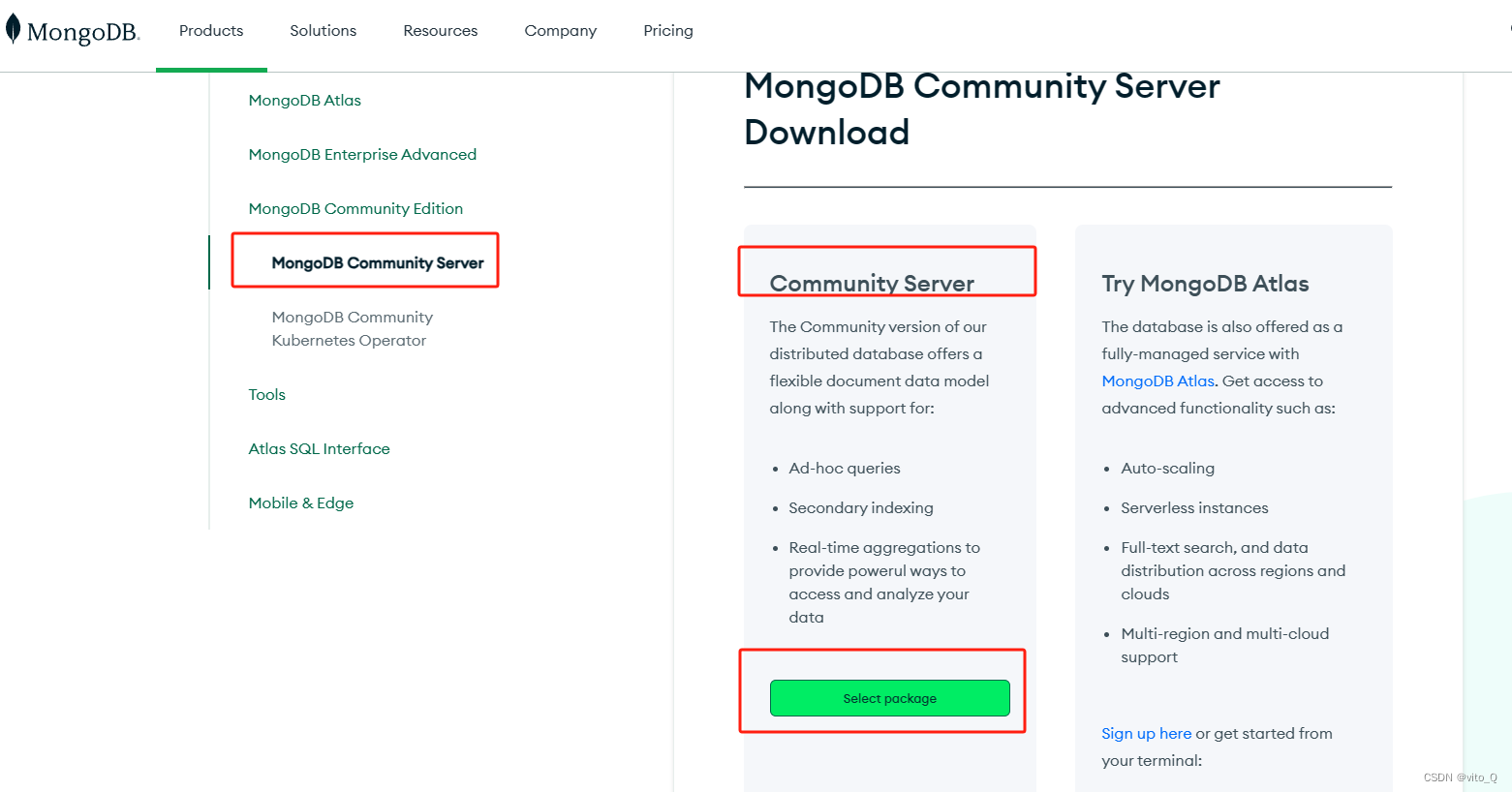Image resolution: width=1512 pixels, height=792 pixels.
Task: Click the Community Server card title
Action: tap(871, 283)
